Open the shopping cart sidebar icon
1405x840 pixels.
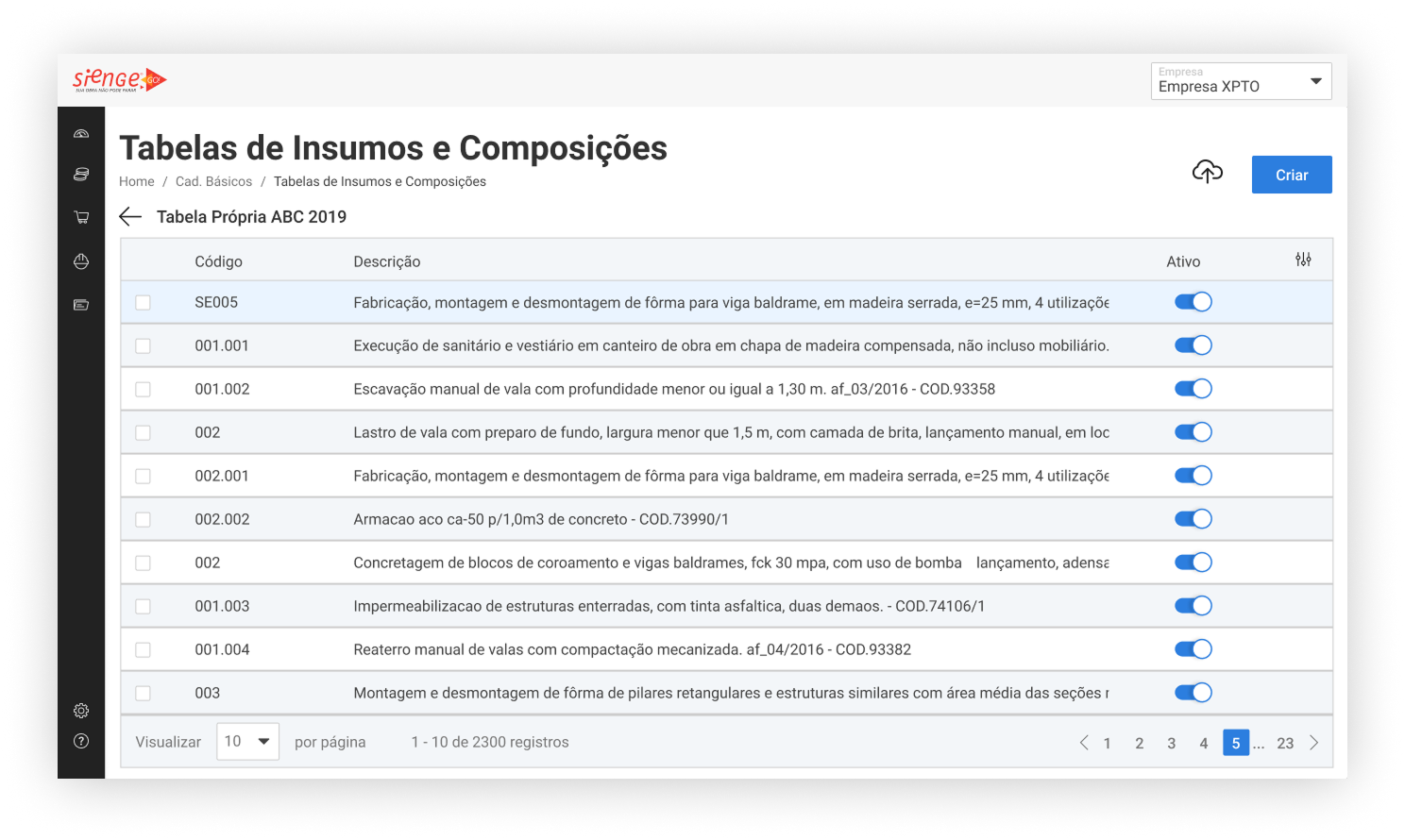81,217
